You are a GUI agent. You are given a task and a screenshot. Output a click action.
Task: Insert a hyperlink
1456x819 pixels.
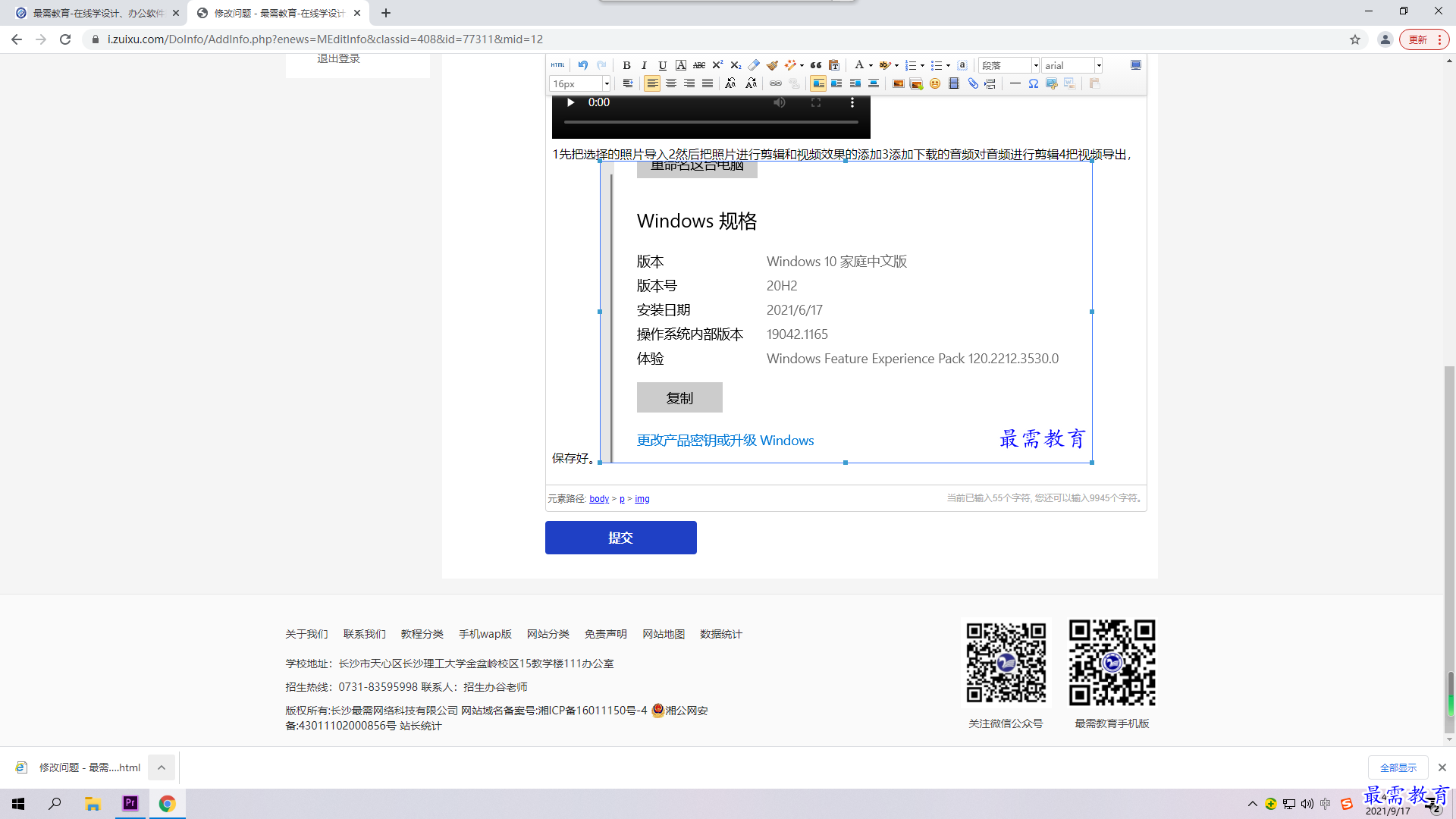pyautogui.click(x=776, y=83)
